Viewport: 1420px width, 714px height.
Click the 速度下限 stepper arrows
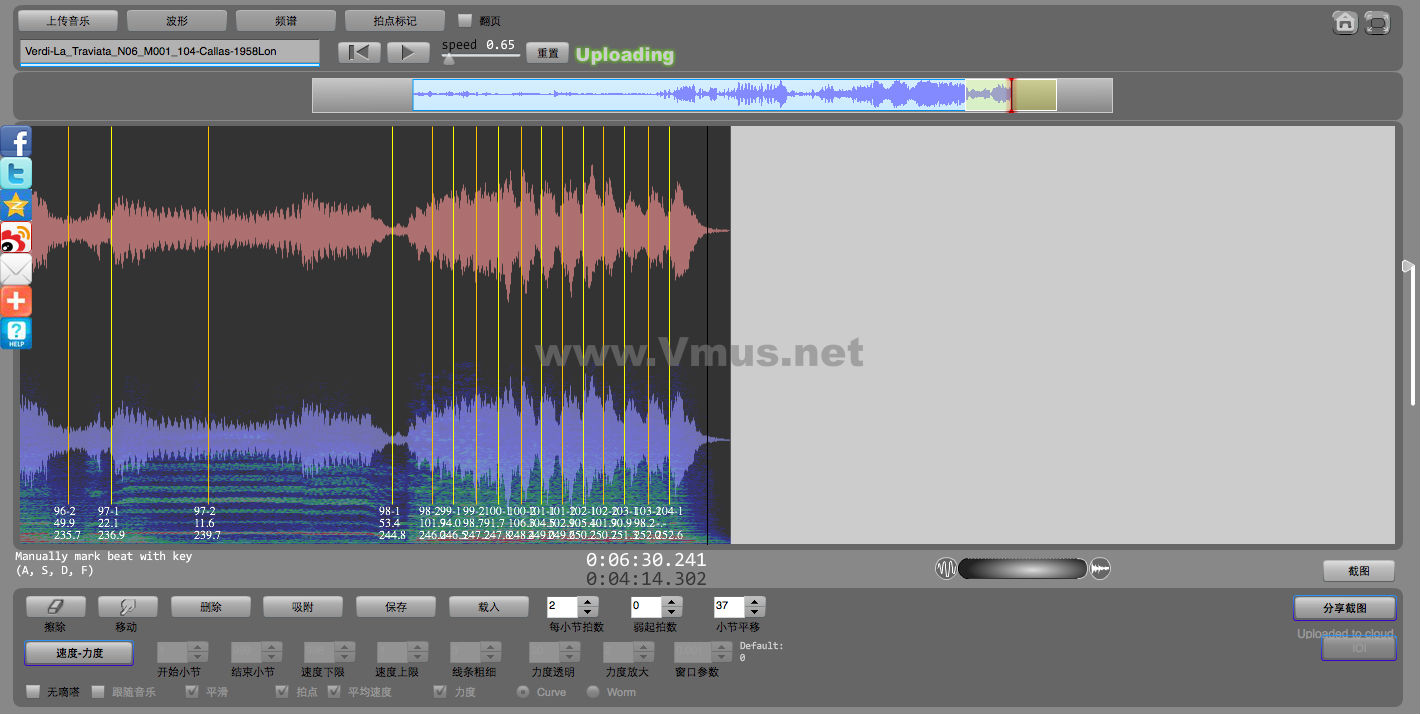tap(345, 652)
